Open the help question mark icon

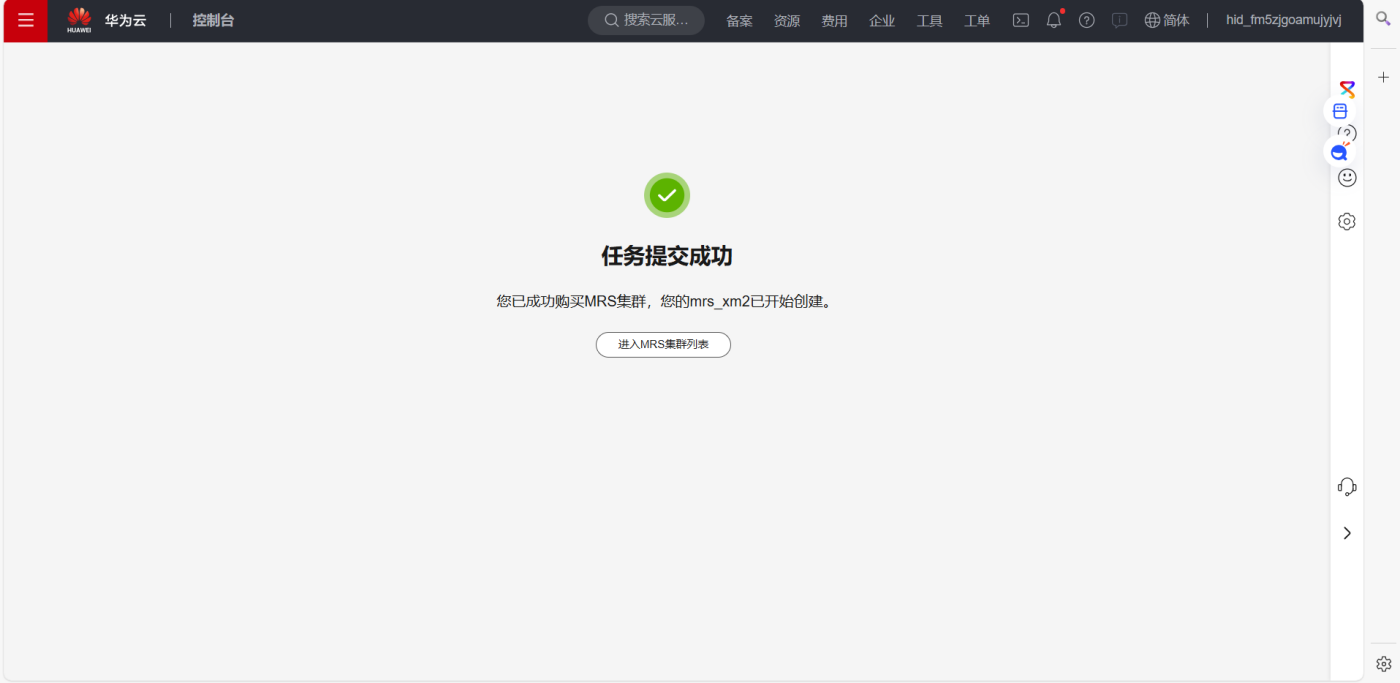coord(1086,20)
